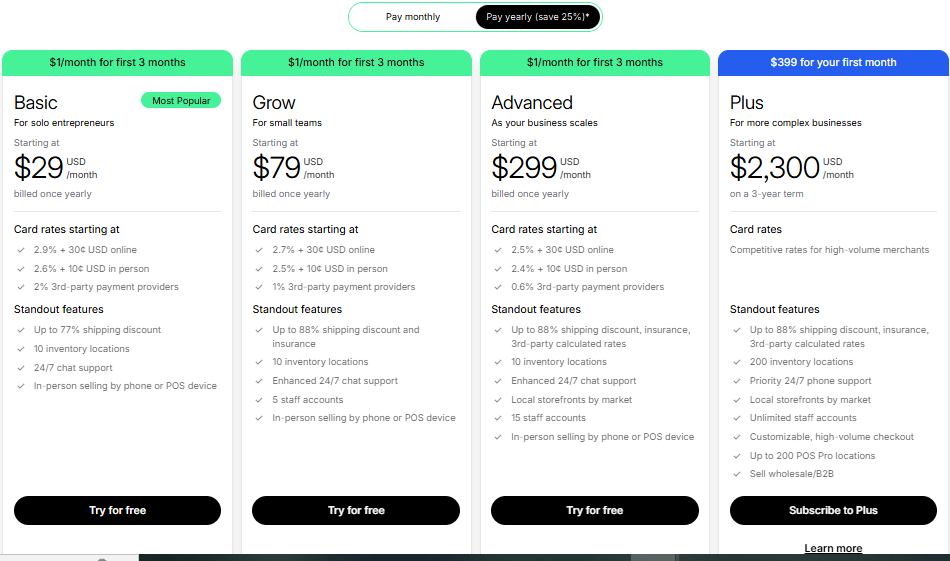Click Try for free under Basic plan
This screenshot has height=561, width=950.
pos(118,510)
